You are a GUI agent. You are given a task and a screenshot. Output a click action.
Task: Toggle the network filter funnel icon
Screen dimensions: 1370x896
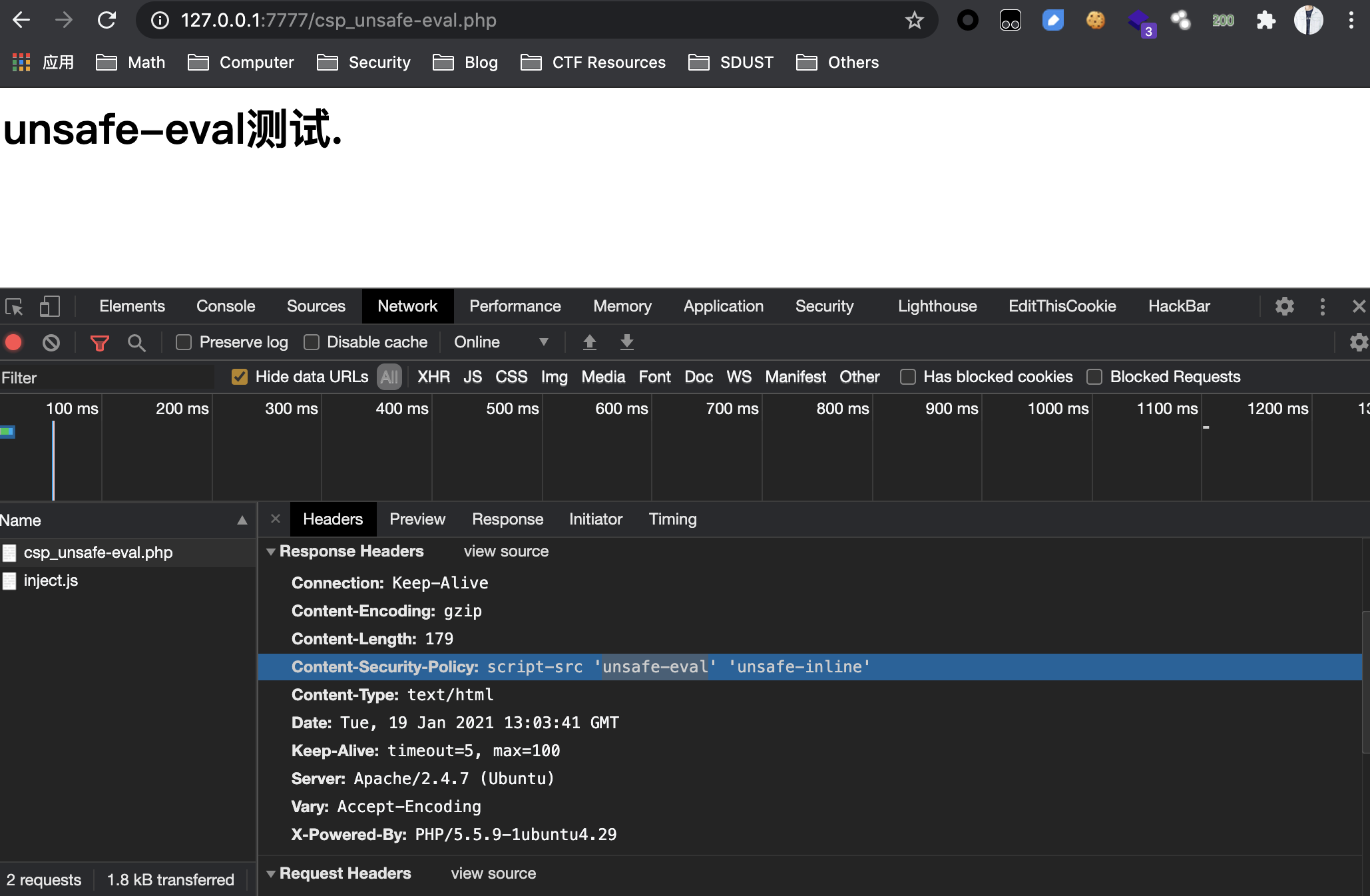coord(99,343)
